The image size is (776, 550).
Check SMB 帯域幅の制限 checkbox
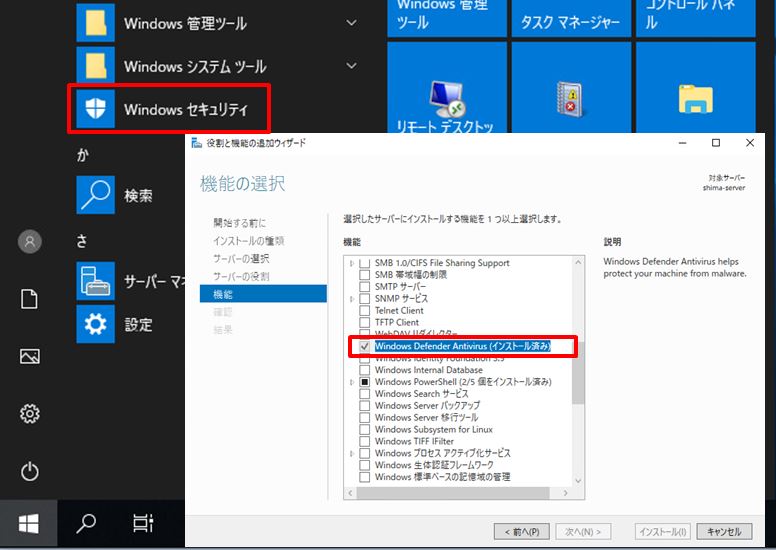(364, 275)
